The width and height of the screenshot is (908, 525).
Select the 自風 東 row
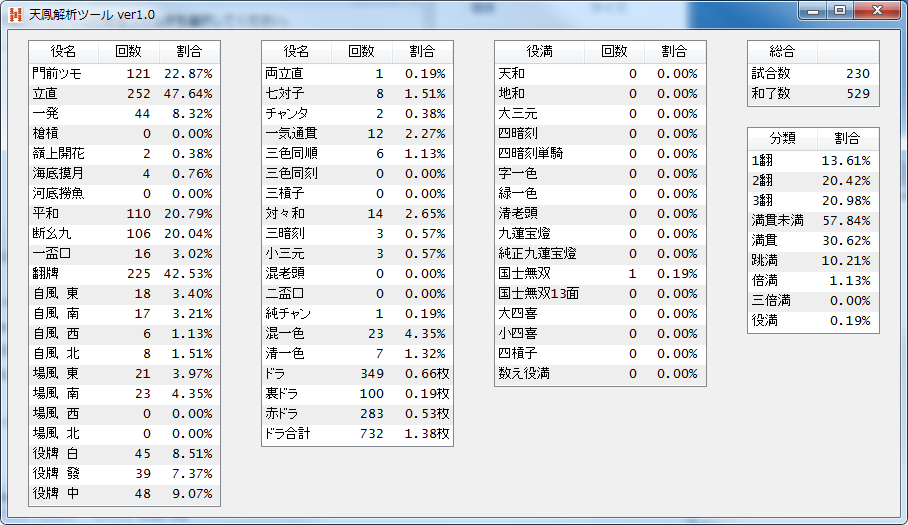click(x=125, y=293)
